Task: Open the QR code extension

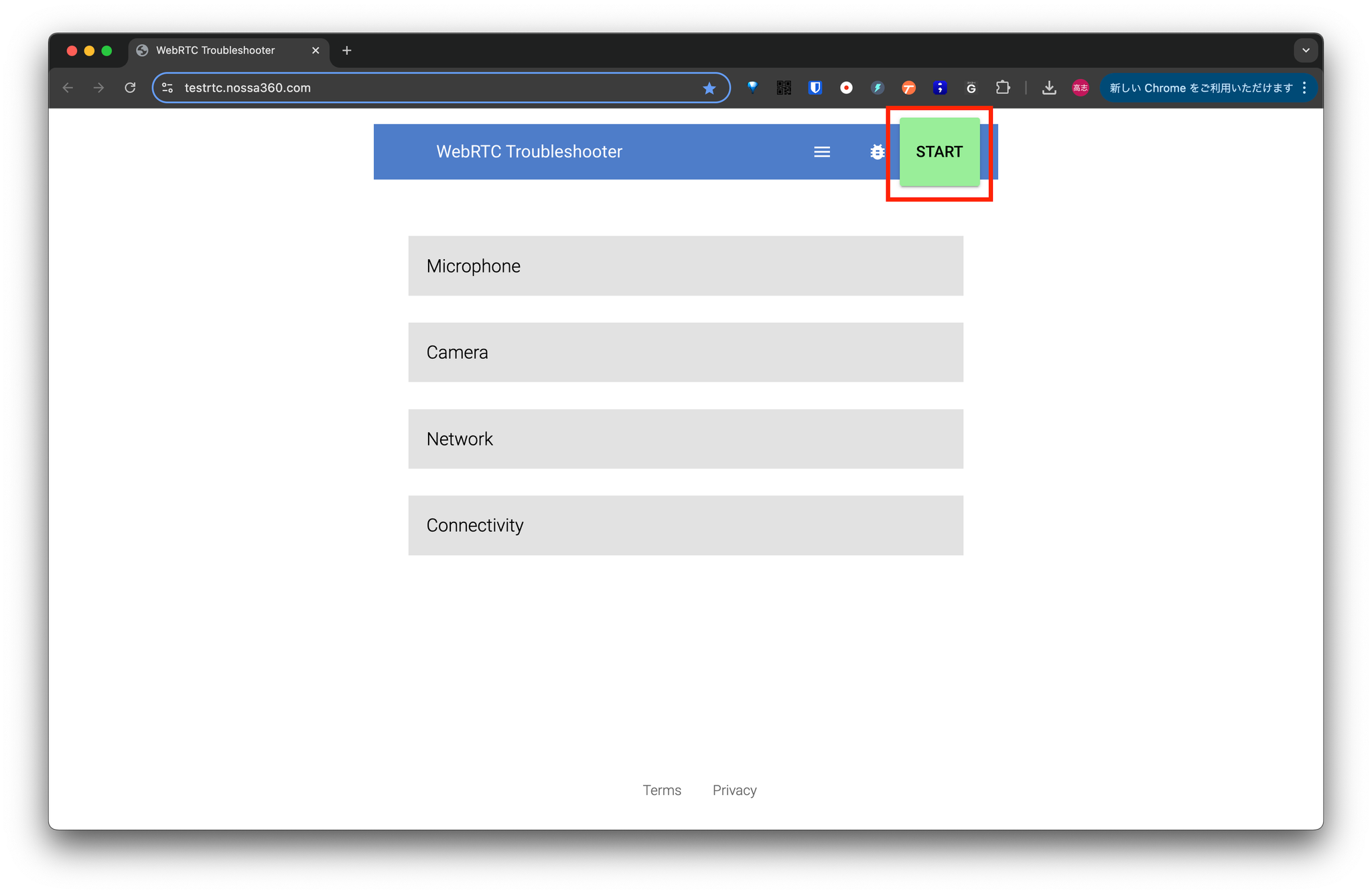Action: 784,88
